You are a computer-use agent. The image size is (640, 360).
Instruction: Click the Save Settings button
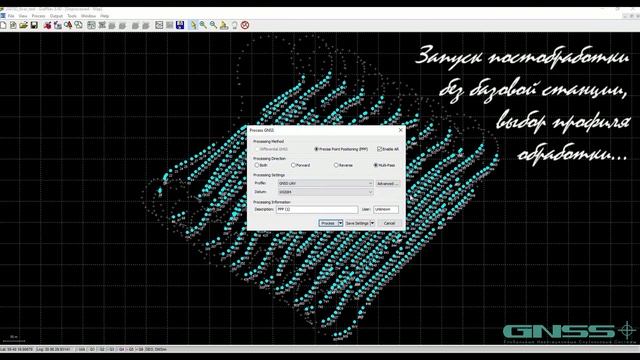click(357, 223)
